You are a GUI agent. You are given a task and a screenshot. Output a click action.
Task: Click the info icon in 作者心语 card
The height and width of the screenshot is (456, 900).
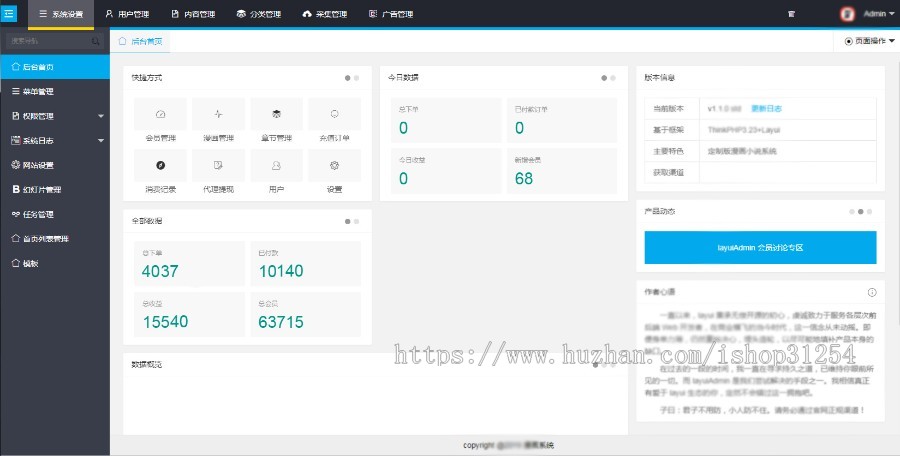[872, 292]
